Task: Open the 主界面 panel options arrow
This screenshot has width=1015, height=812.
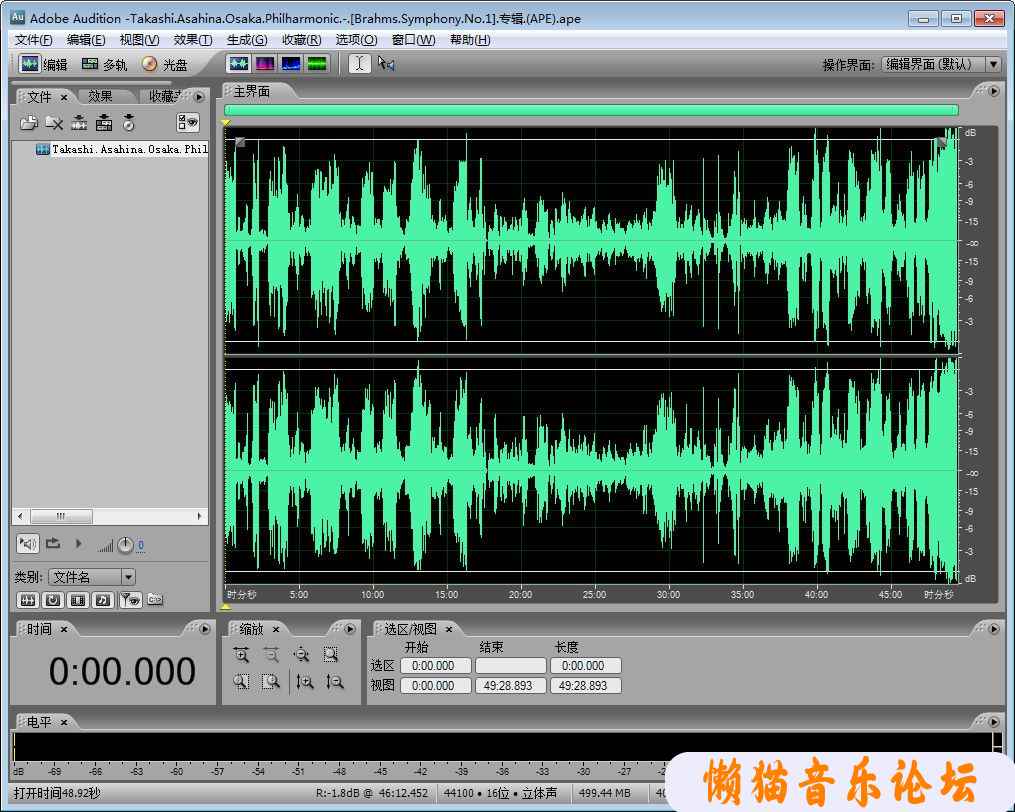Action: [x=994, y=91]
